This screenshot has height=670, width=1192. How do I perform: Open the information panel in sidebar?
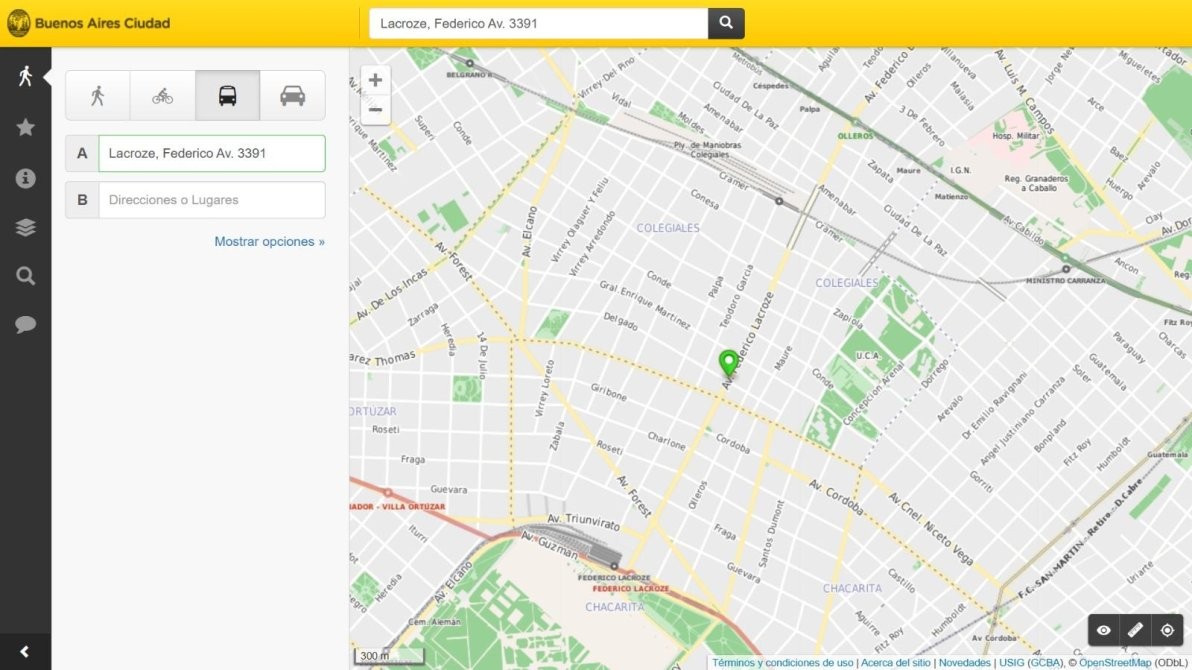click(x=25, y=178)
